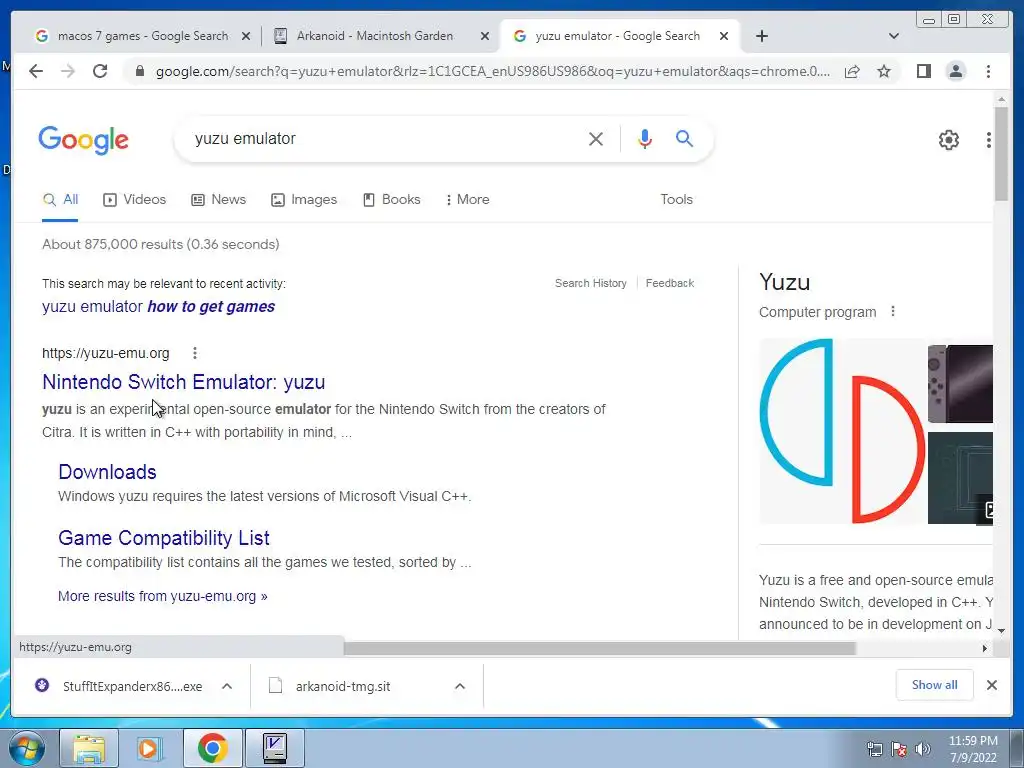This screenshot has height=768, width=1024.
Task: Click Show all downloads button
Action: pos(935,684)
